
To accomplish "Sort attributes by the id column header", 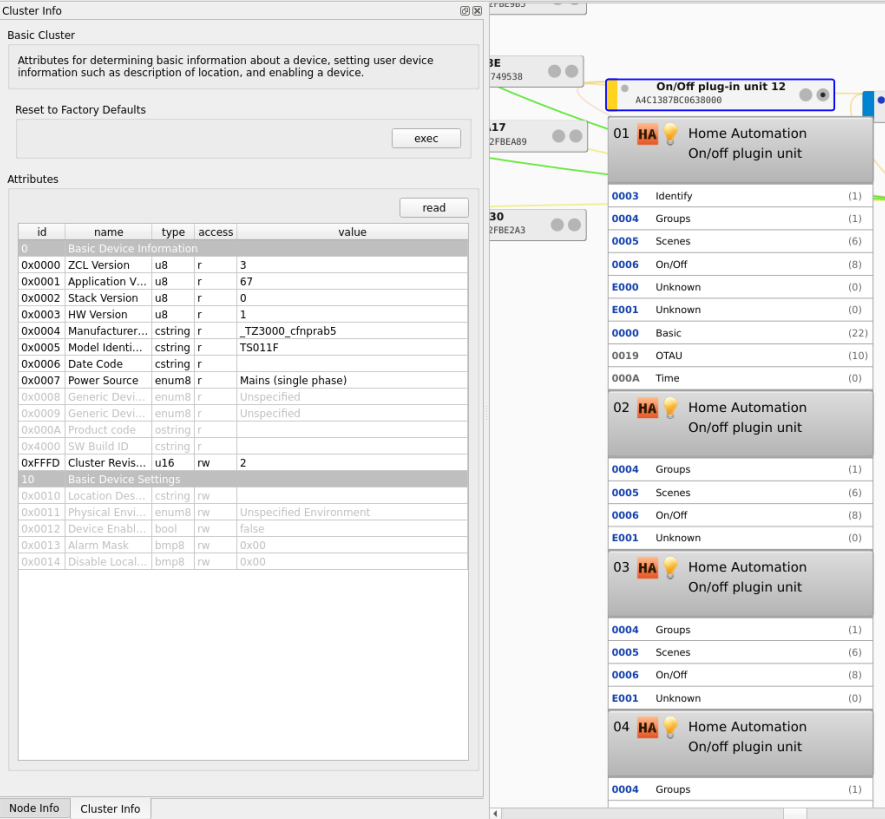I will (42, 232).
